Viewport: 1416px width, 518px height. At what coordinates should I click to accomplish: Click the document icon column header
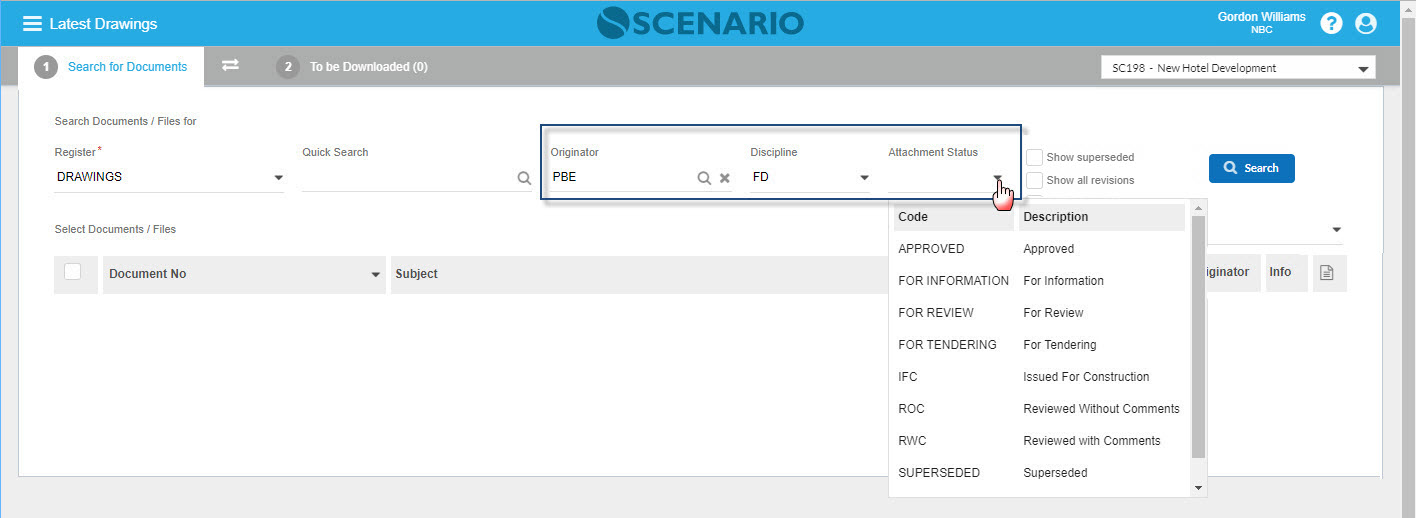point(1327,273)
